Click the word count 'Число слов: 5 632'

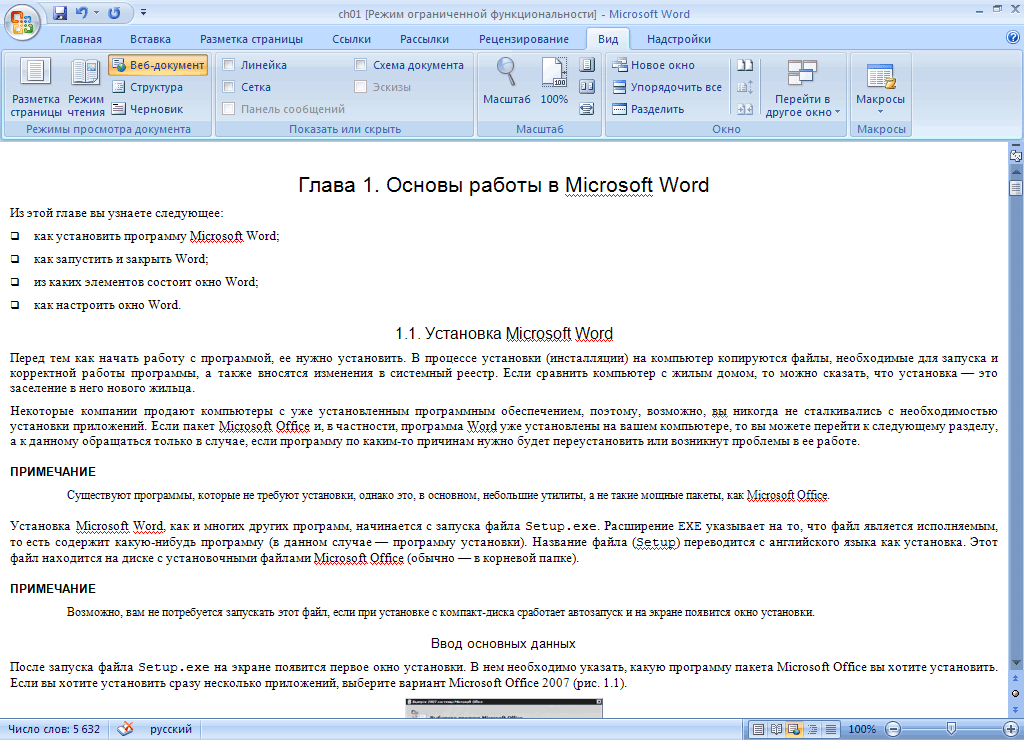tap(54, 729)
